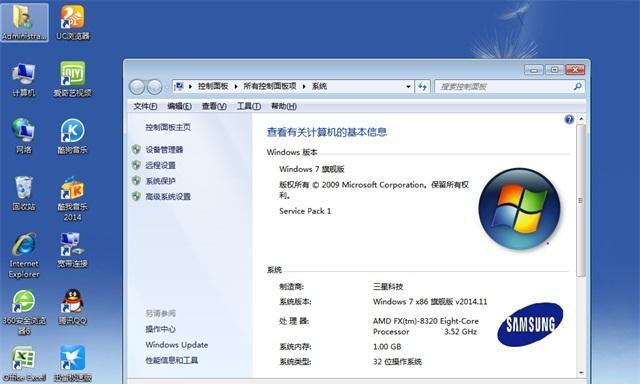This screenshot has height=384, width=640.
Task: Open the 爱奇艺视频 desktop shortcut
Action: pos(73,80)
